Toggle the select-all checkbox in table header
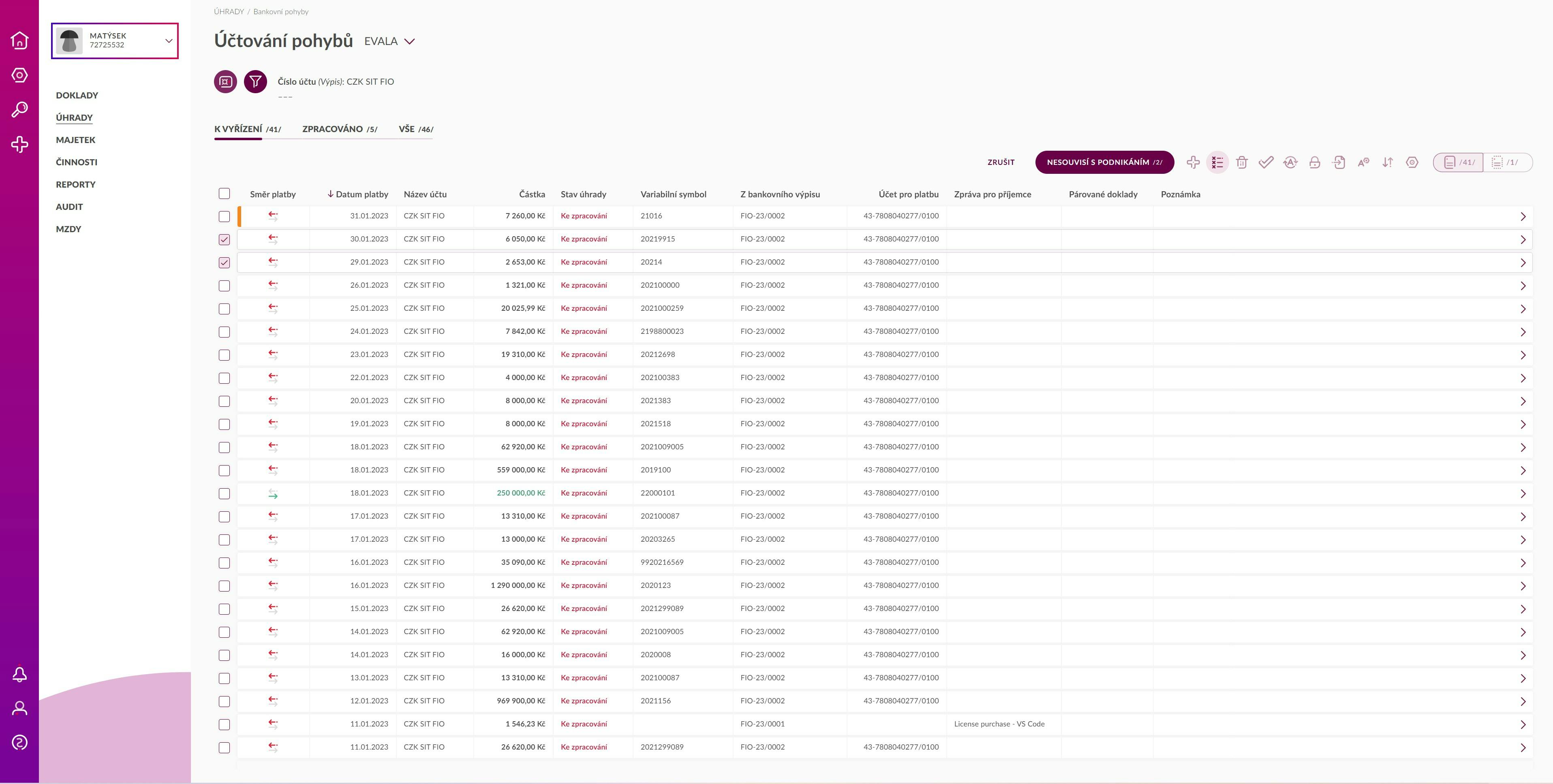Viewport: 1553px width, 784px height. [224, 193]
